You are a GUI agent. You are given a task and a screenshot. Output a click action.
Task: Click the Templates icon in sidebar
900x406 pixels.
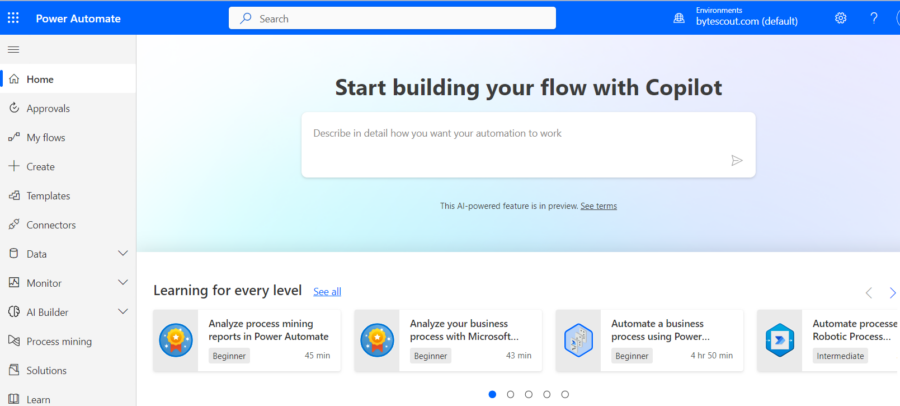tap(14, 196)
